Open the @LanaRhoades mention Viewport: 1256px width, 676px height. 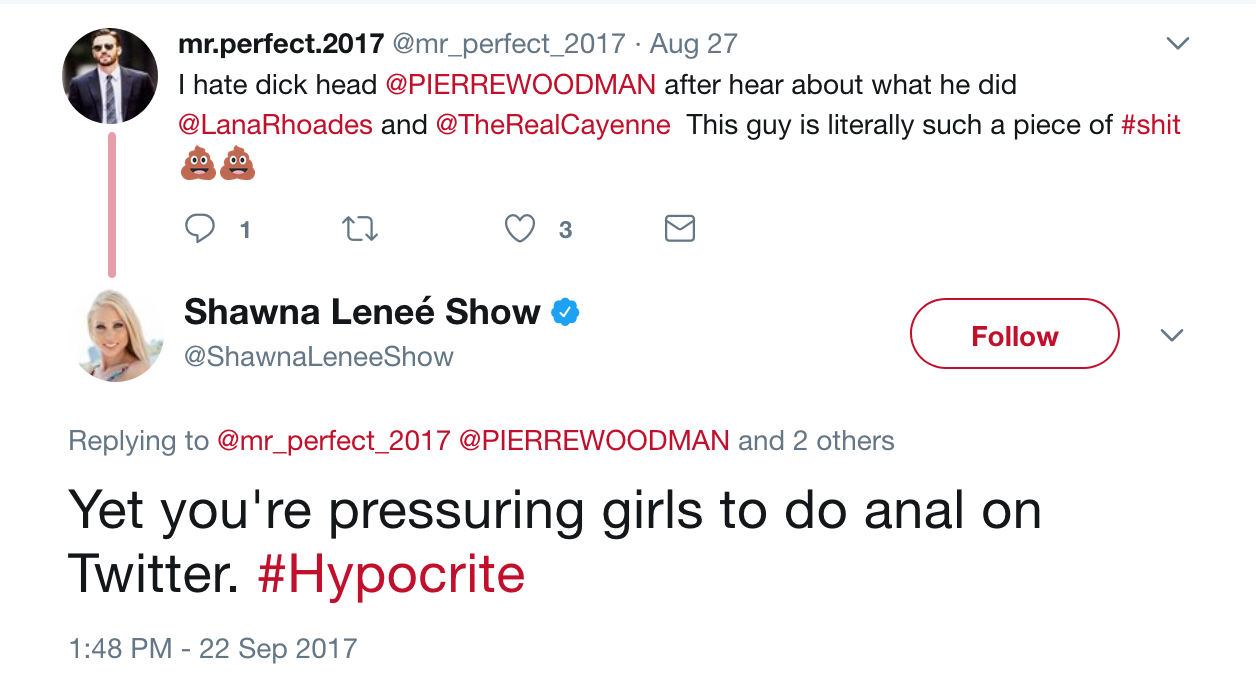pos(275,125)
